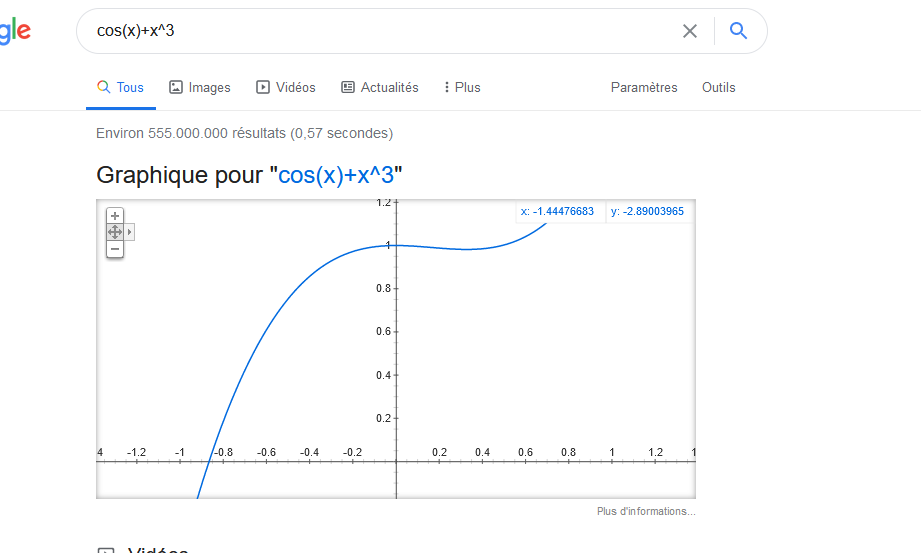Click the y coordinate readout on graph
The height and width of the screenshot is (553, 921).
point(647,211)
